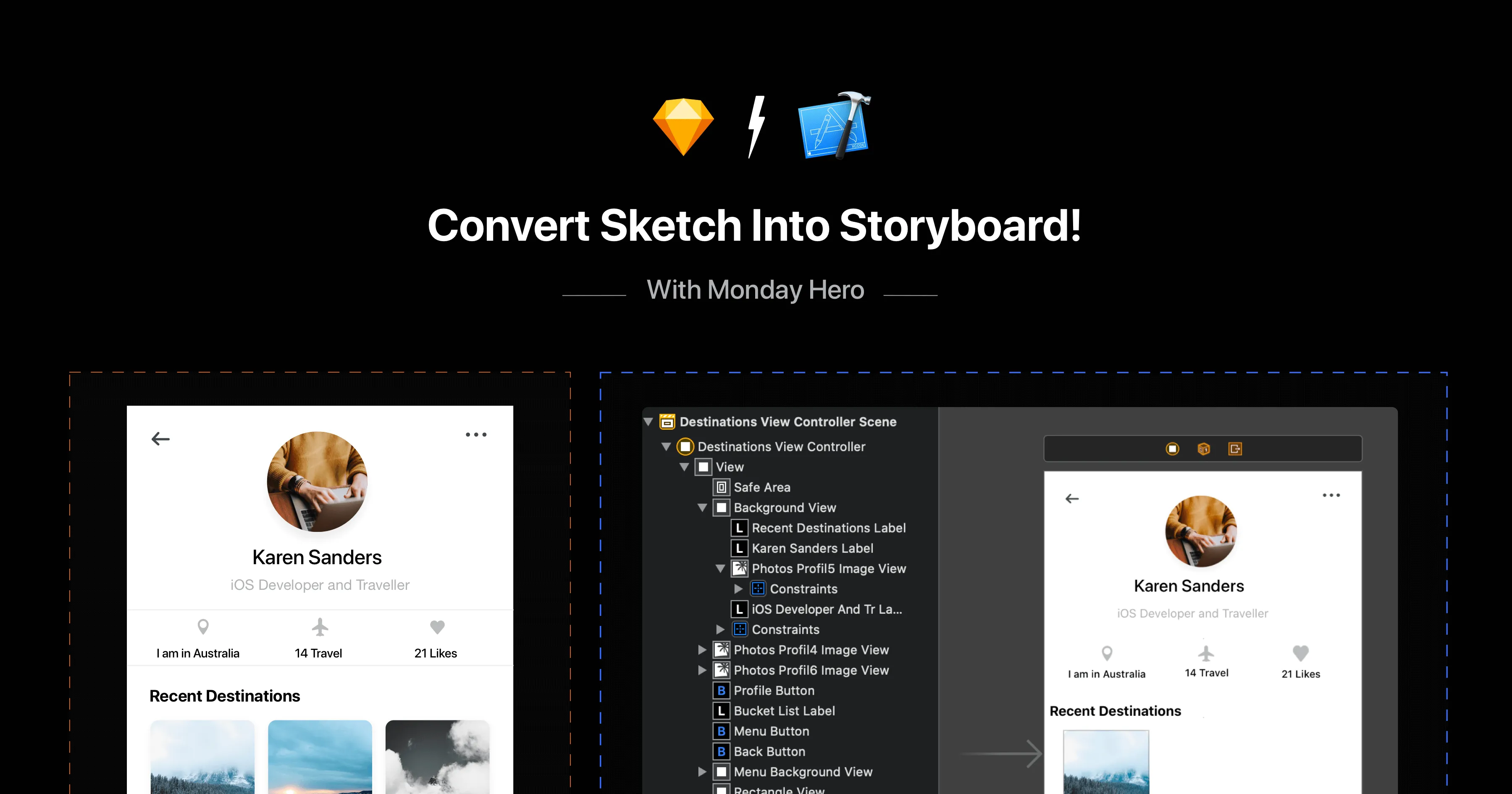Click Karen Sanders circular avatar in Sketch mockup
Viewport: 1512px width, 794px height.
click(317, 481)
